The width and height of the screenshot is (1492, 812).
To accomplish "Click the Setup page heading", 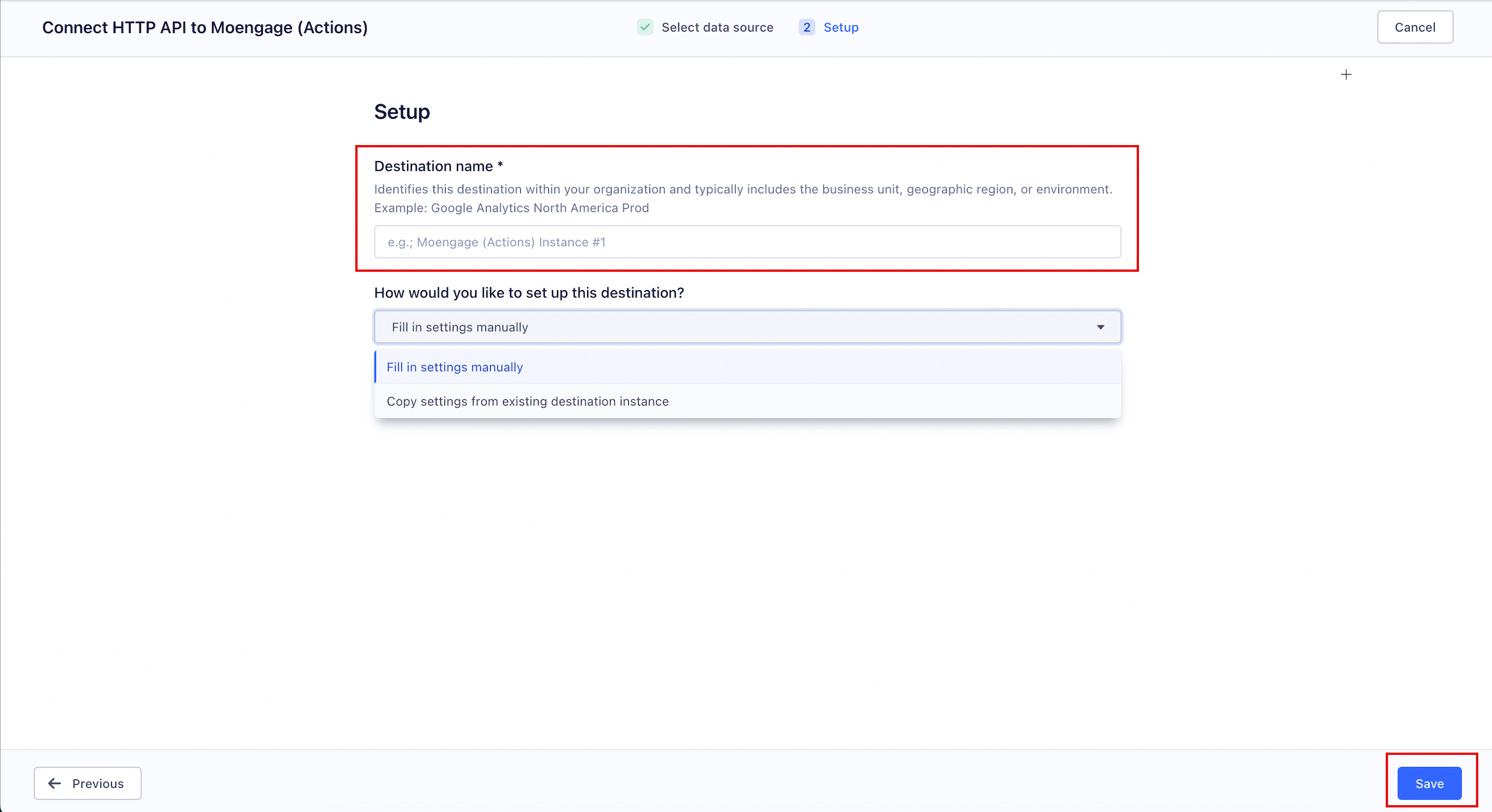I will [402, 112].
